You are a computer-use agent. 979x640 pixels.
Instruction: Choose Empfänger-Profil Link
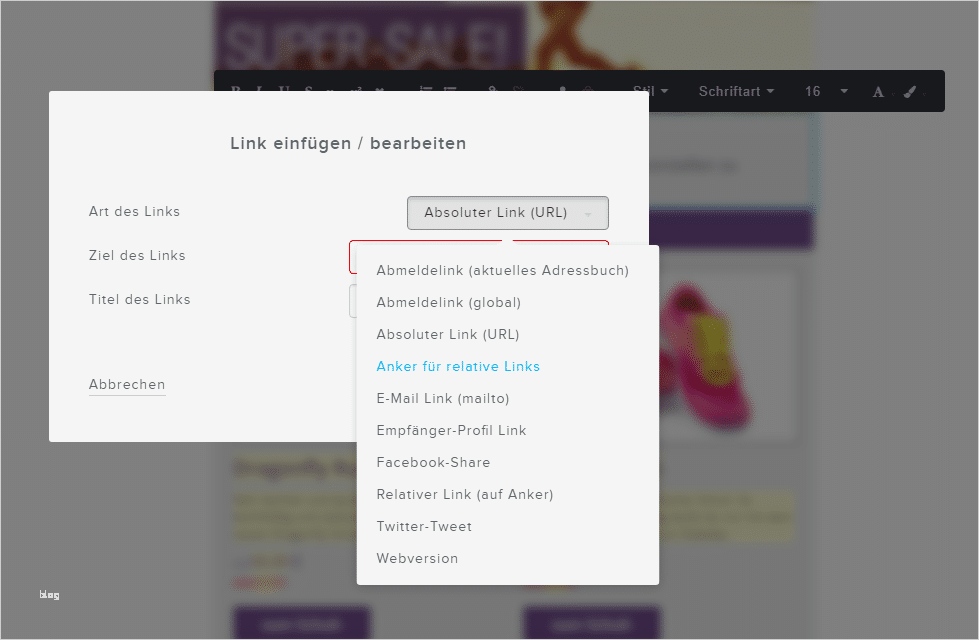click(451, 430)
